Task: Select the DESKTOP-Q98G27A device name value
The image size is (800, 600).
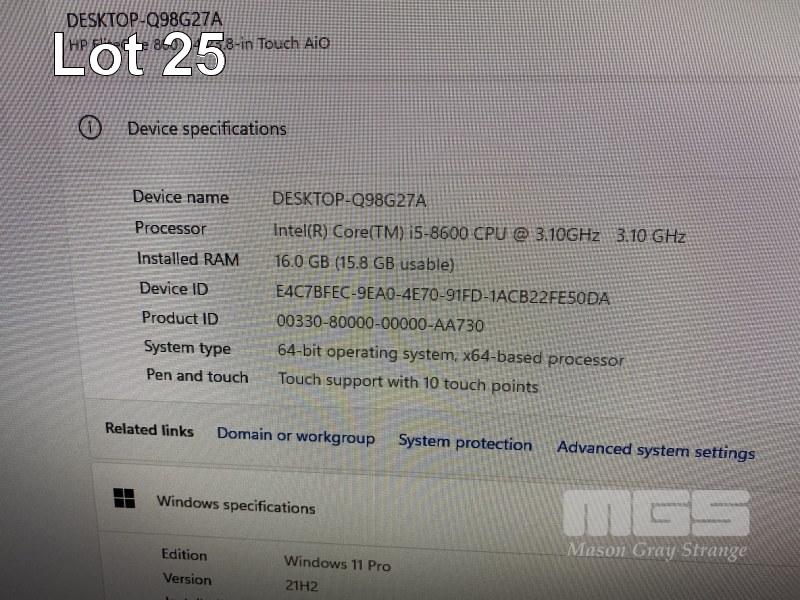Action: pyautogui.click(x=349, y=199)
